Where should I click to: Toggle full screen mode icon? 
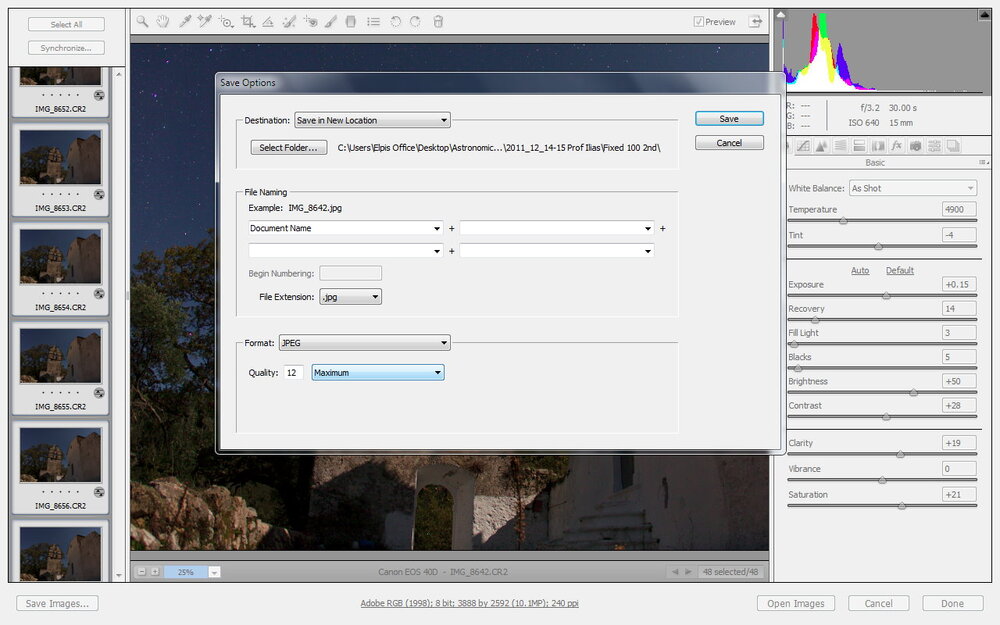click(x=756, y=21)
